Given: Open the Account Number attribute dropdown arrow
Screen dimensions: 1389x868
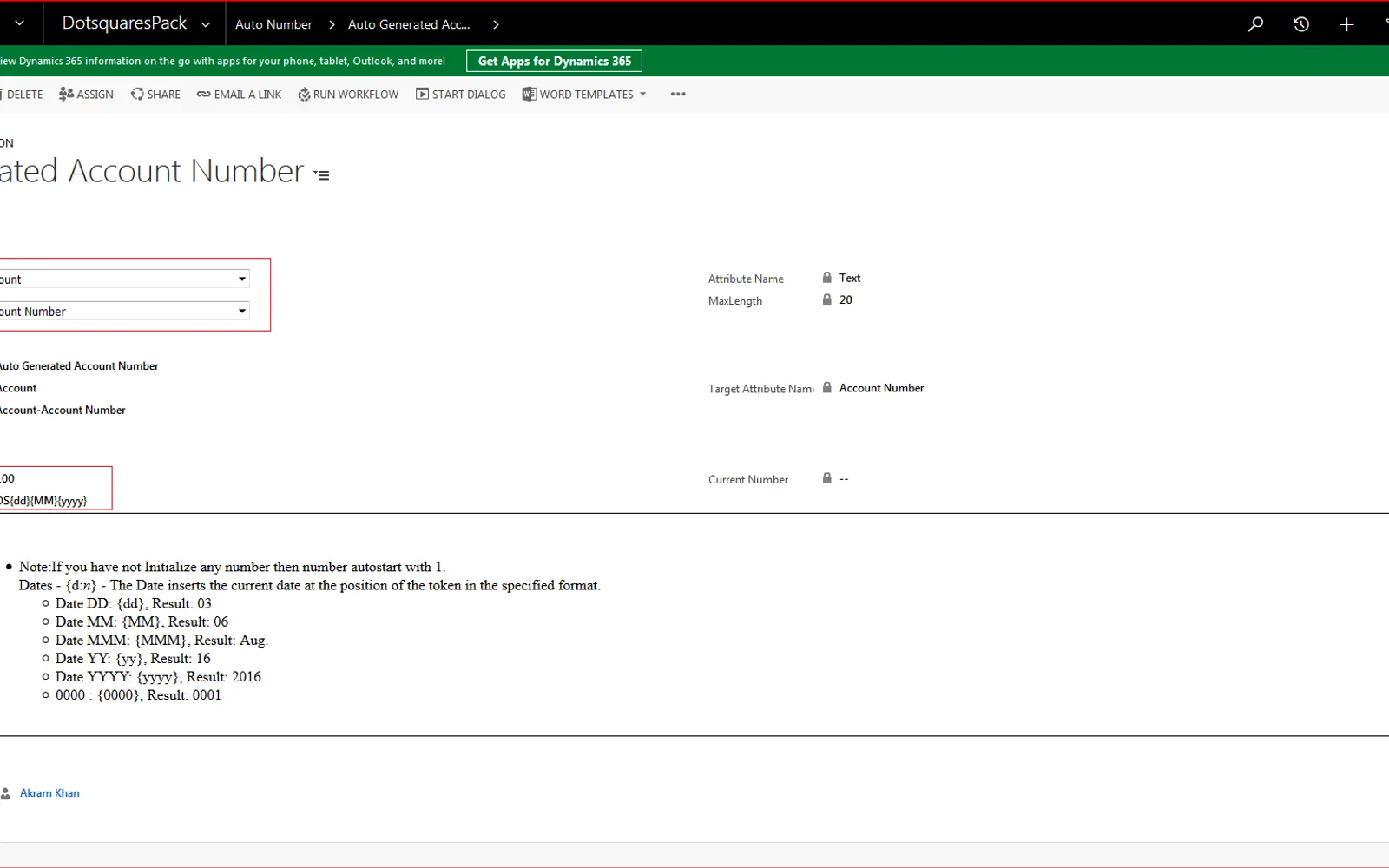Looking at the screenshot, I should [242, 311].
